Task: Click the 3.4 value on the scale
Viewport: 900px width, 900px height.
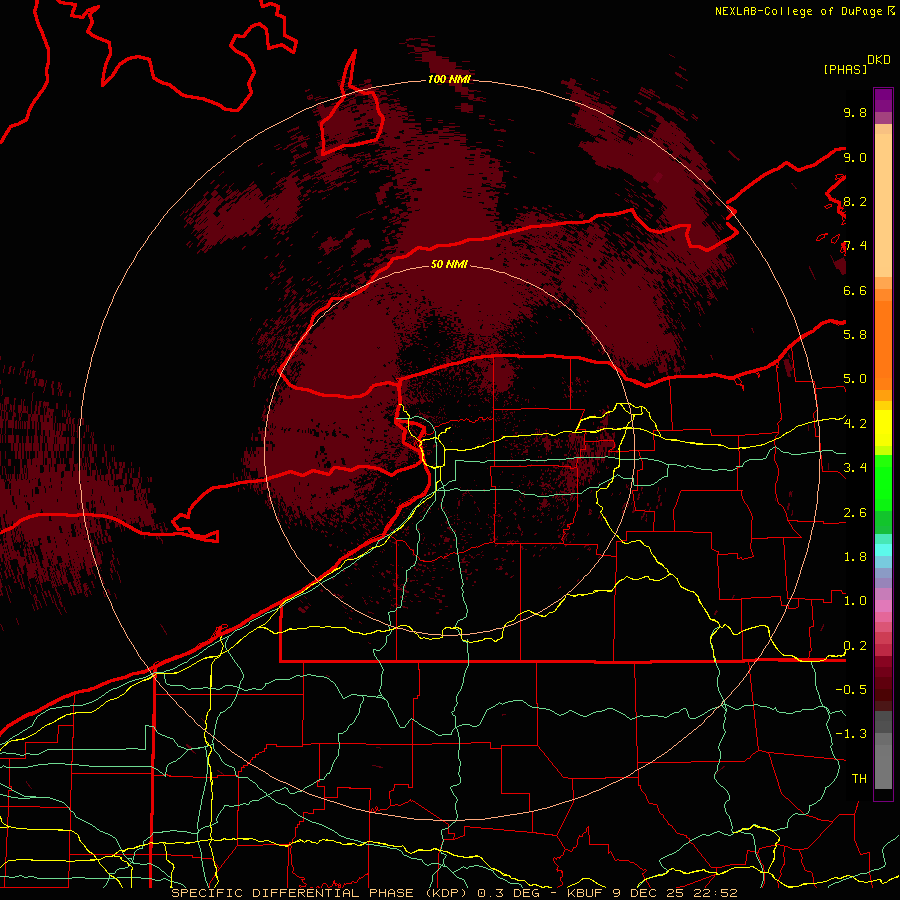Action: [x=855, y=468]
